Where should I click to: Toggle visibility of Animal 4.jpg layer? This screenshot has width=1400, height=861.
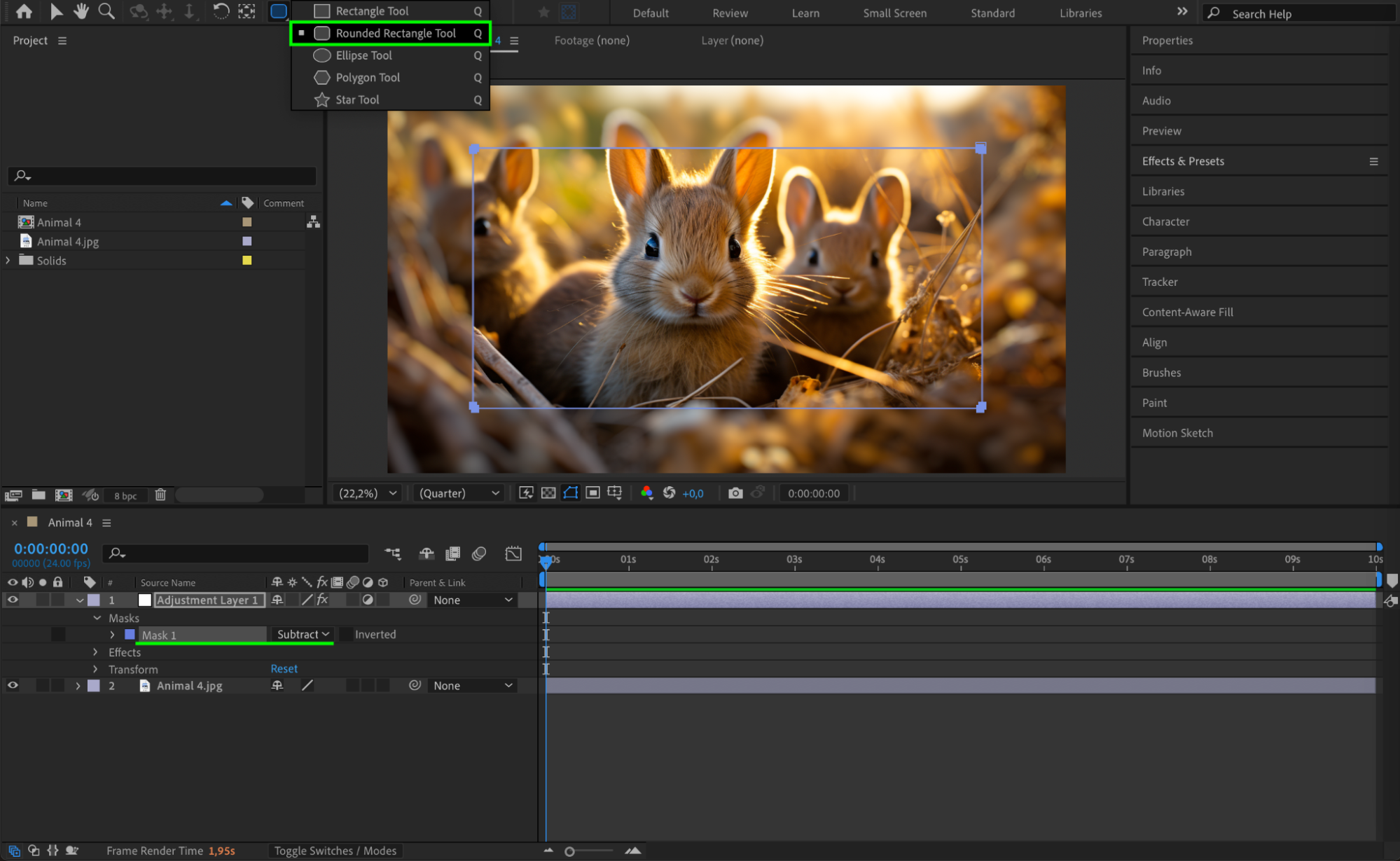pos(13,685)
